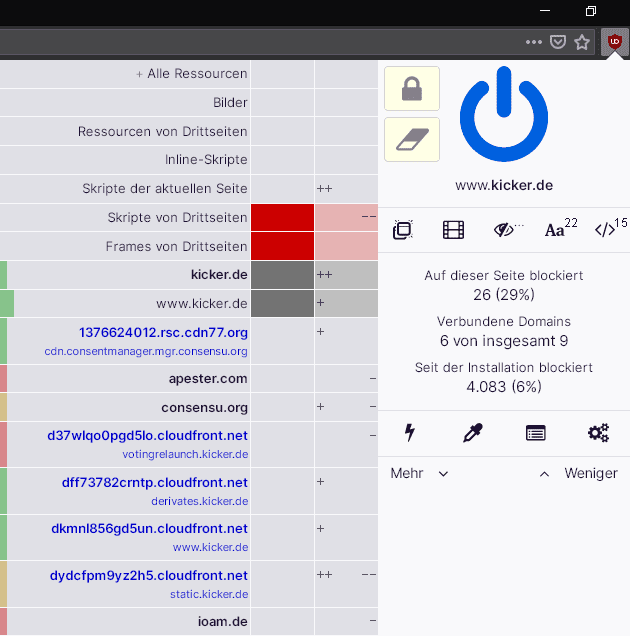
Task: Click the eraser revert-changes icon
Action: pos(412,140)
